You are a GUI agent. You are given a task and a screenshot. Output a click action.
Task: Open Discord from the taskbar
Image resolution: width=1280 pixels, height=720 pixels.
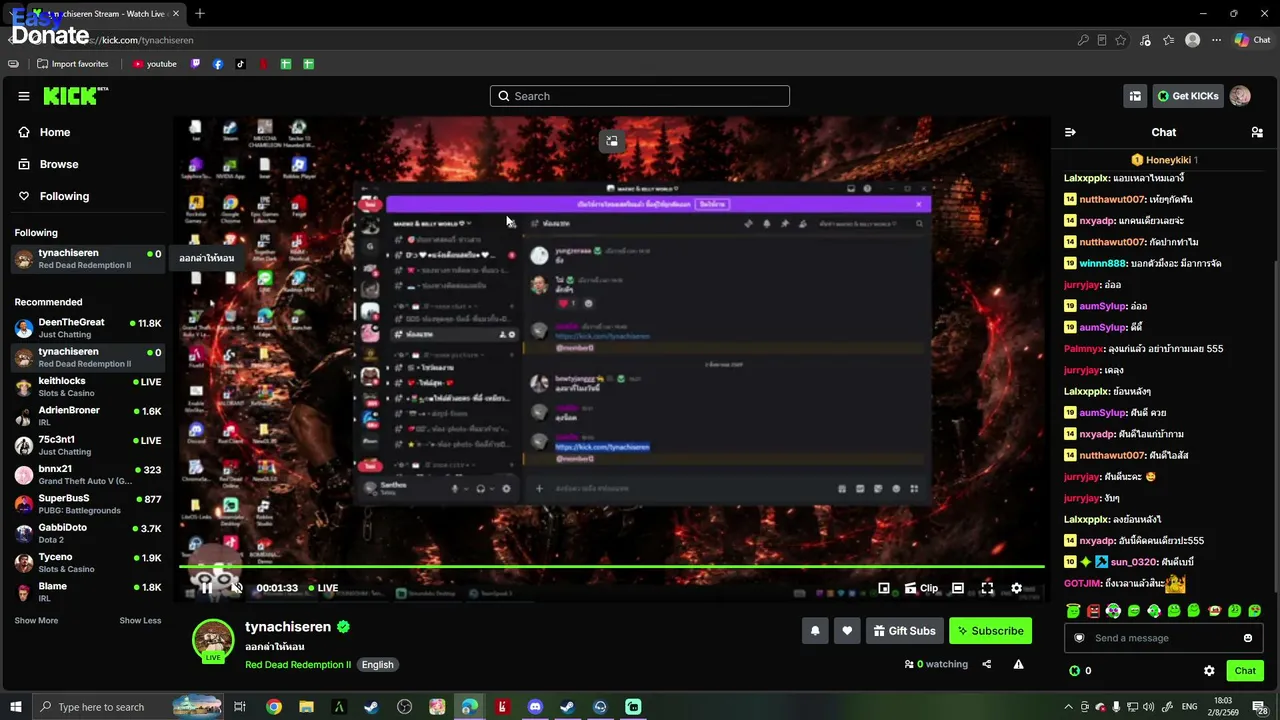[x=535, y=707]
